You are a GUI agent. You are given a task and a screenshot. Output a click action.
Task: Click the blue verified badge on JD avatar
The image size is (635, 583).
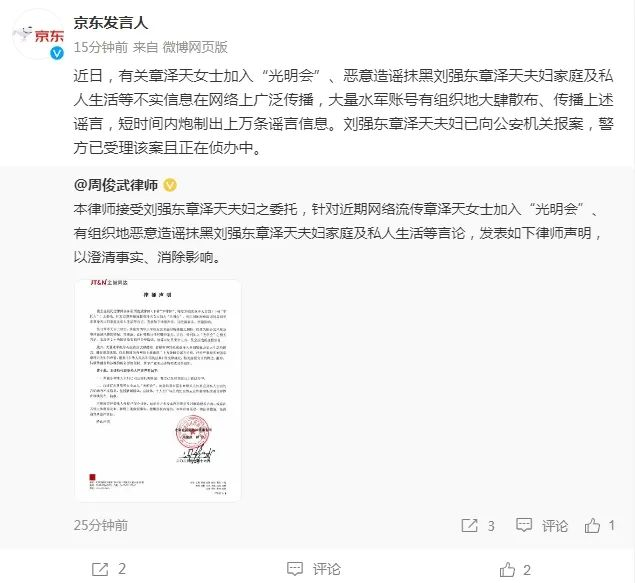[x=57, y=53]
